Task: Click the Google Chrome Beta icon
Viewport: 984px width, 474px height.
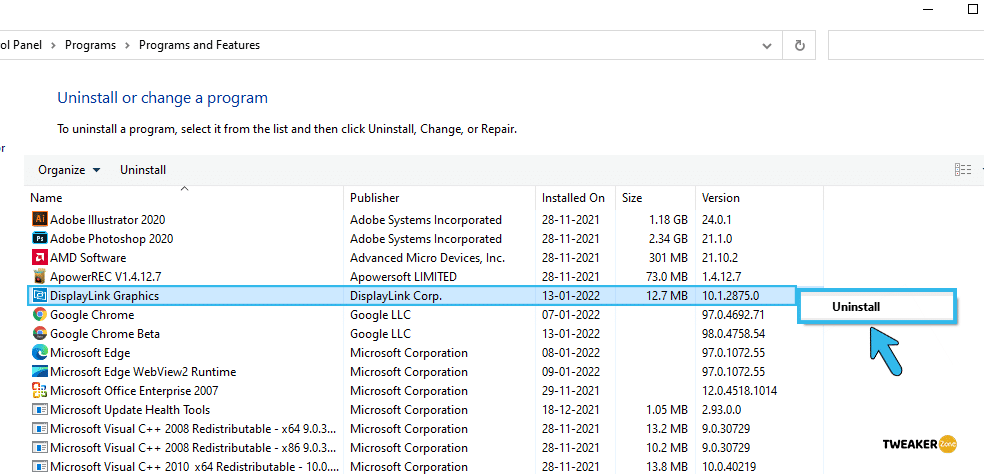Action: [40, 334]
